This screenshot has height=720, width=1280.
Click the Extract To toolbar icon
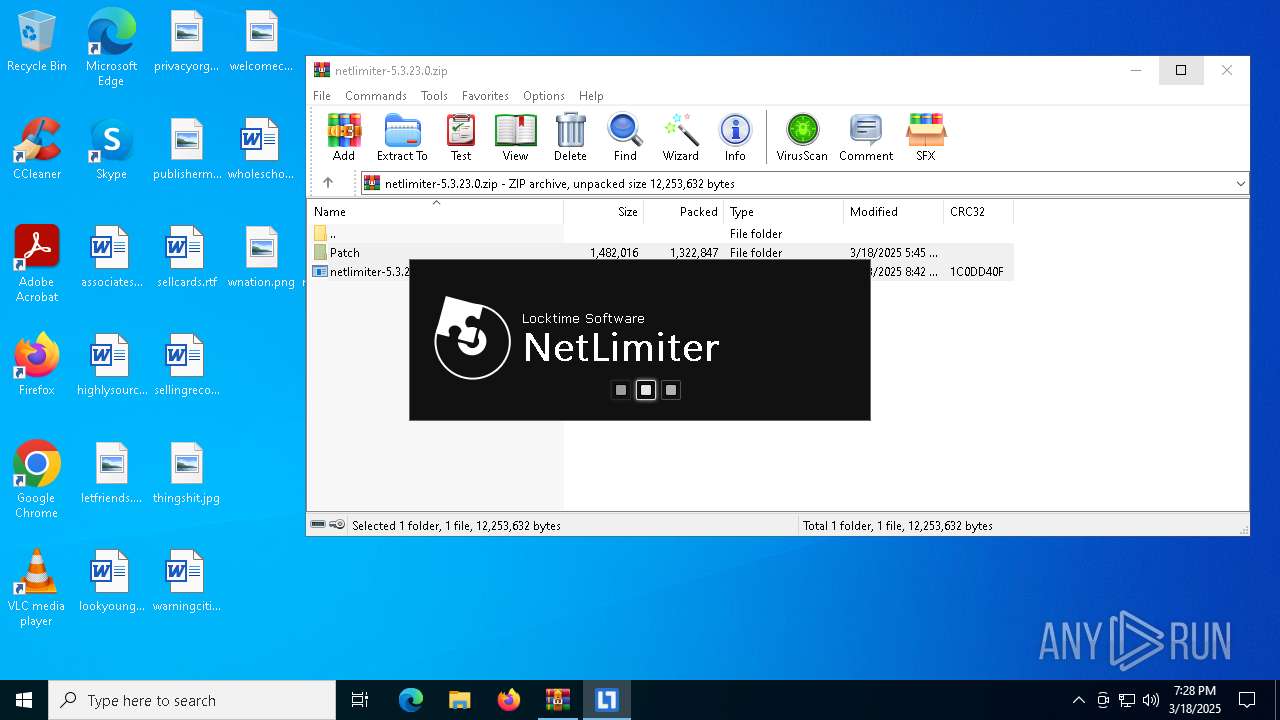point(402,137)
